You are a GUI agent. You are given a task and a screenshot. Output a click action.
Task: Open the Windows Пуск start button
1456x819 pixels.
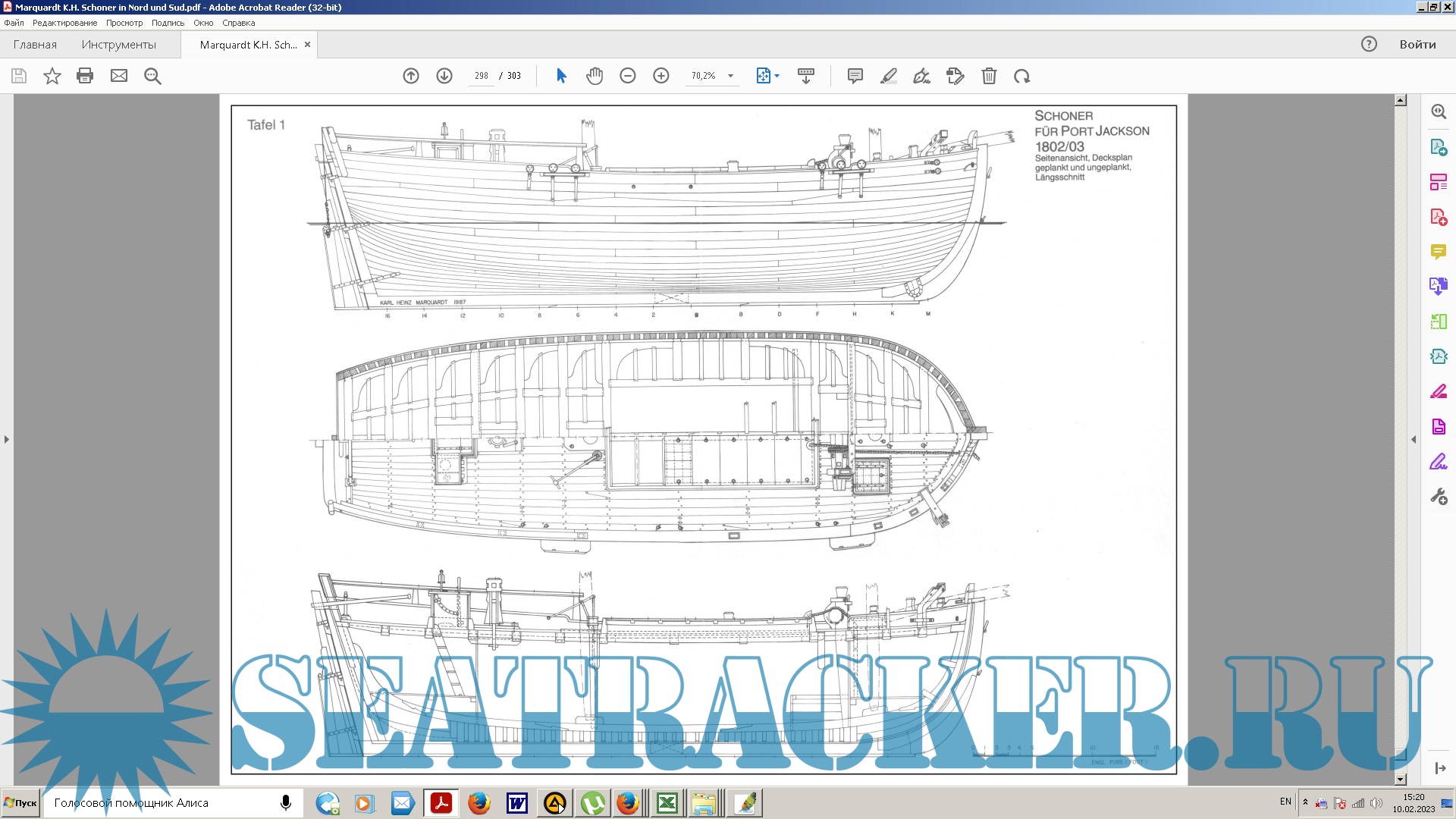tap(20, 802)
